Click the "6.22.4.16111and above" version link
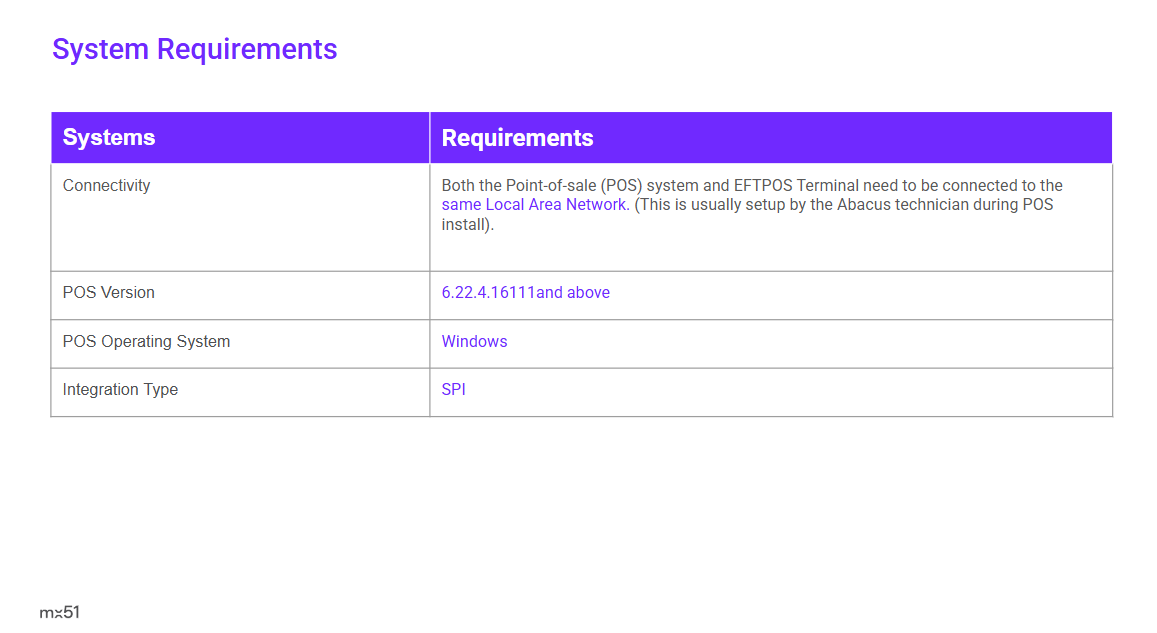 (525, 293)
